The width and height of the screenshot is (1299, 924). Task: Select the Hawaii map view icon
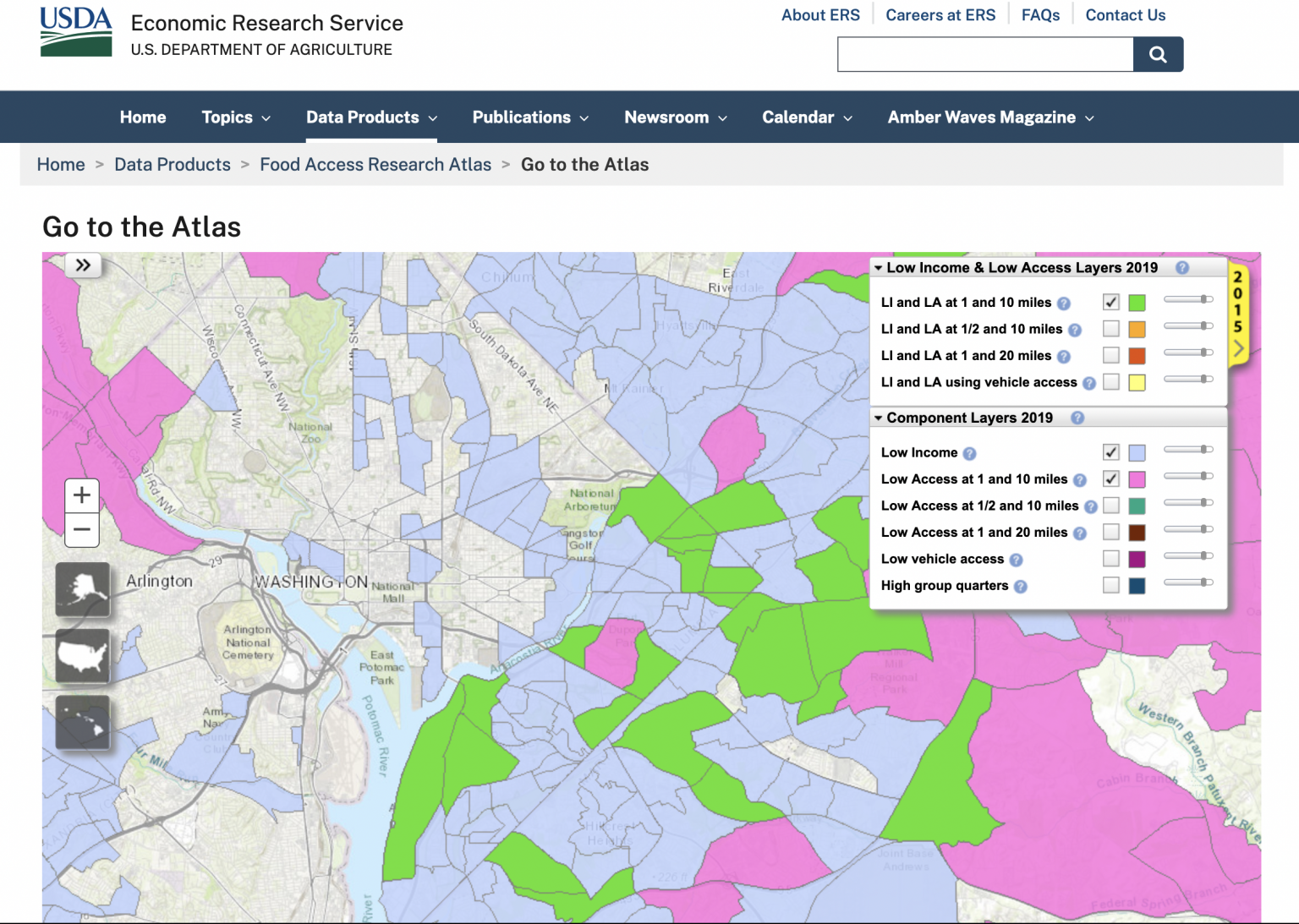pyautogui.click(x=82, y=723)
